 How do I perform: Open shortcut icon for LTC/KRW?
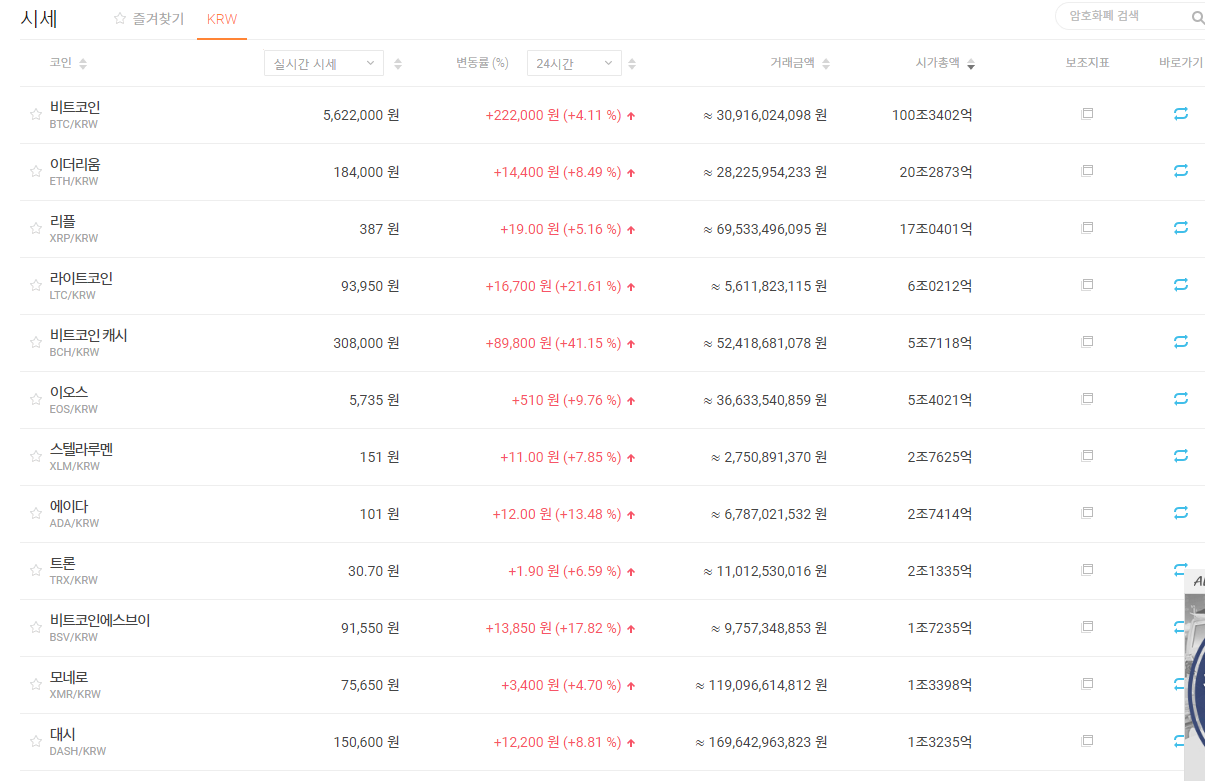1181,285
